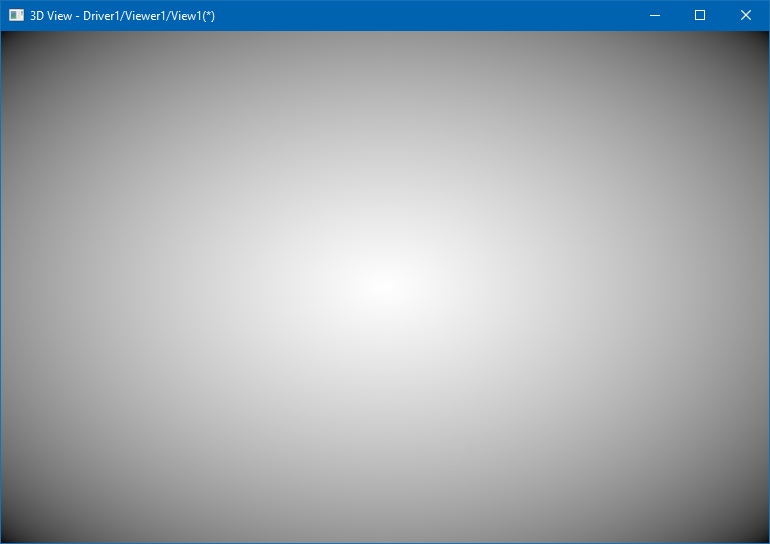Click the light gray area right of the bright center
770x544 pixels.
570,287
